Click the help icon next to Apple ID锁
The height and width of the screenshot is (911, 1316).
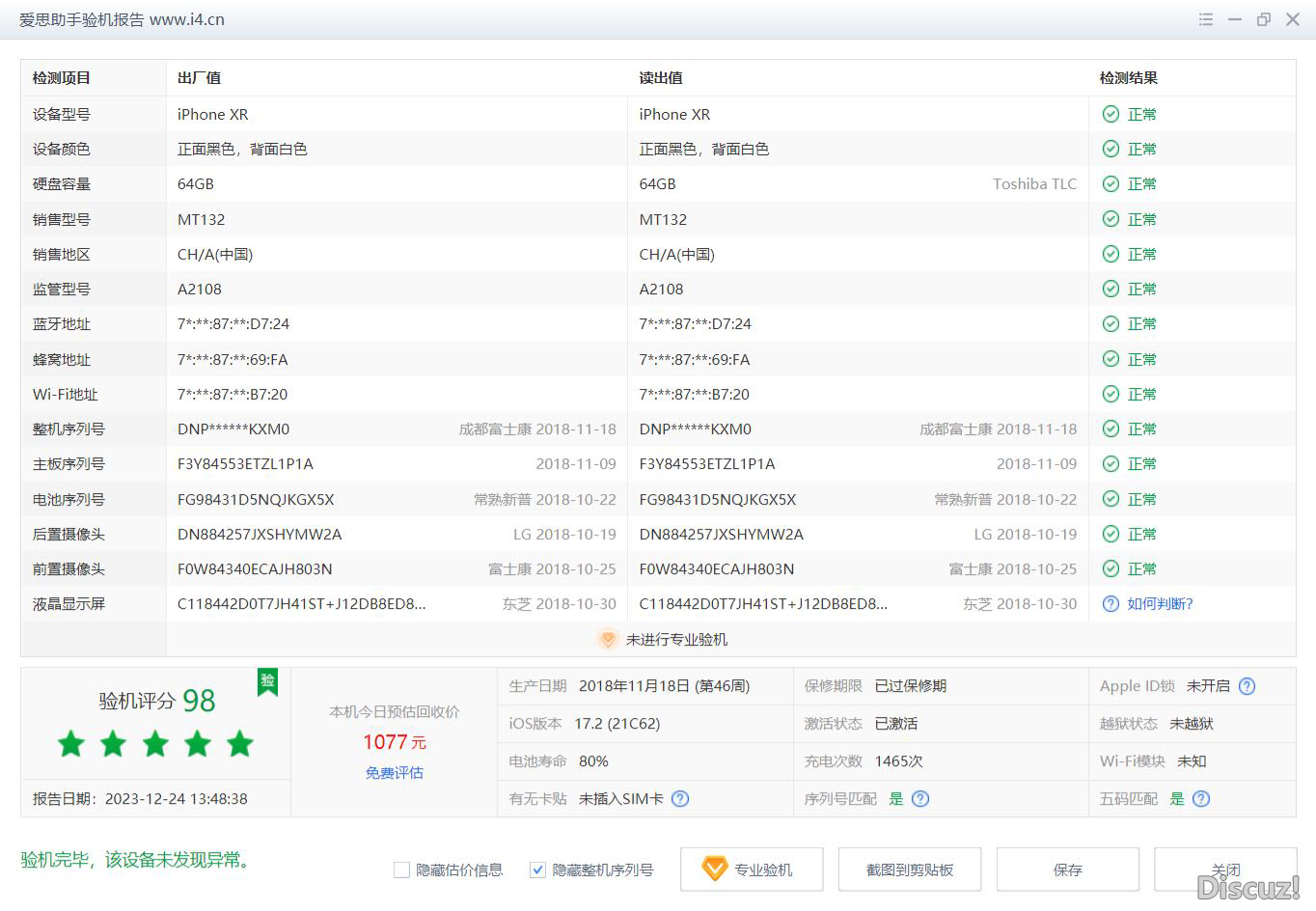1247,686
